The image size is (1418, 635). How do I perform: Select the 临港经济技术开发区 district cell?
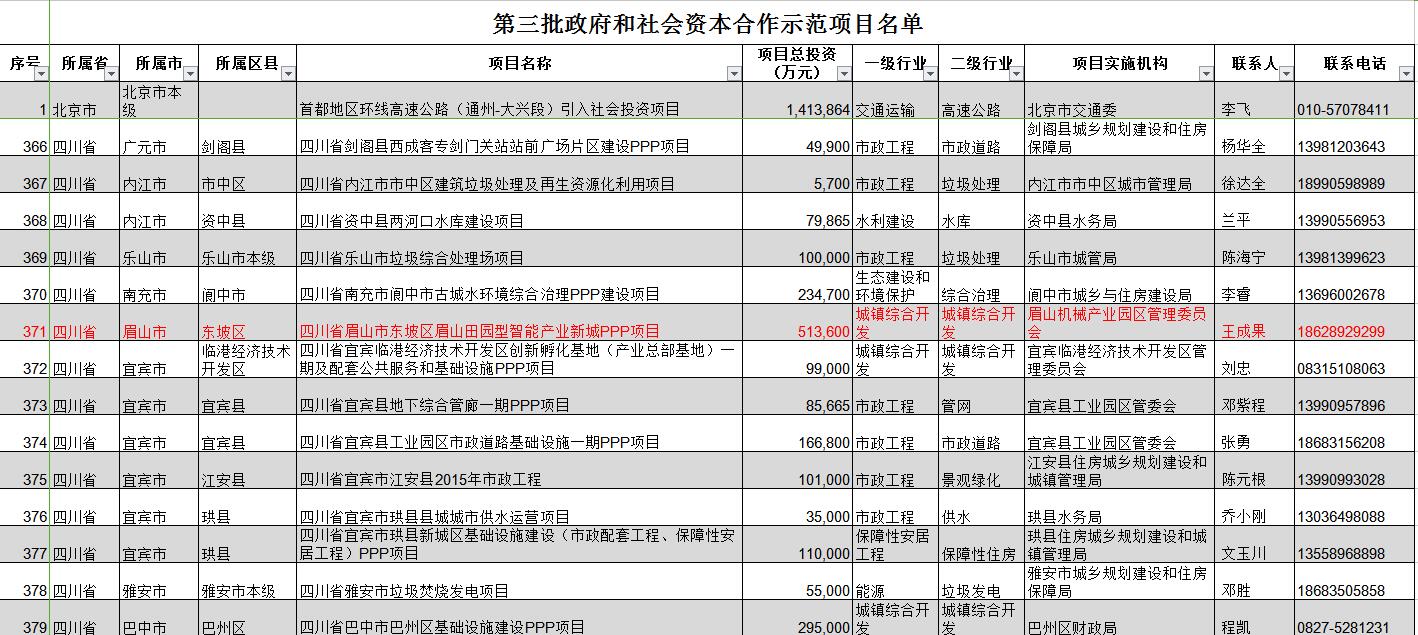tap(248, 360)
